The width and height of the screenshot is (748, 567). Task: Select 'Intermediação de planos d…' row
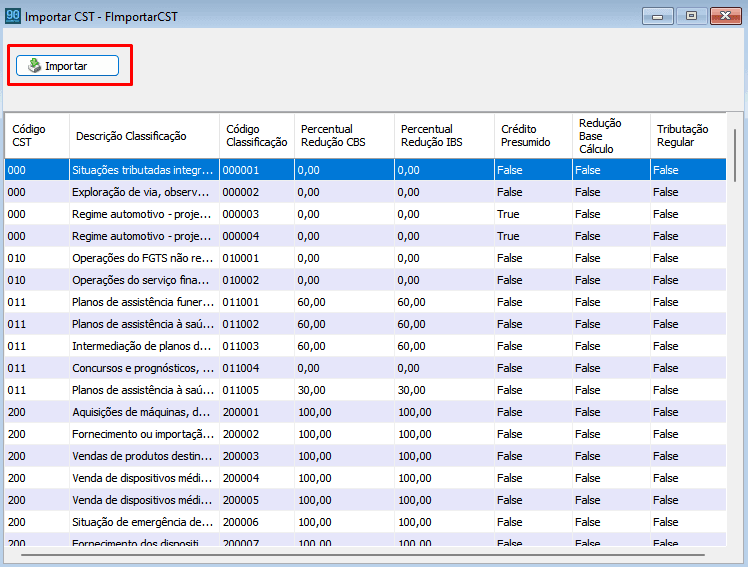(x=365, y=346)
